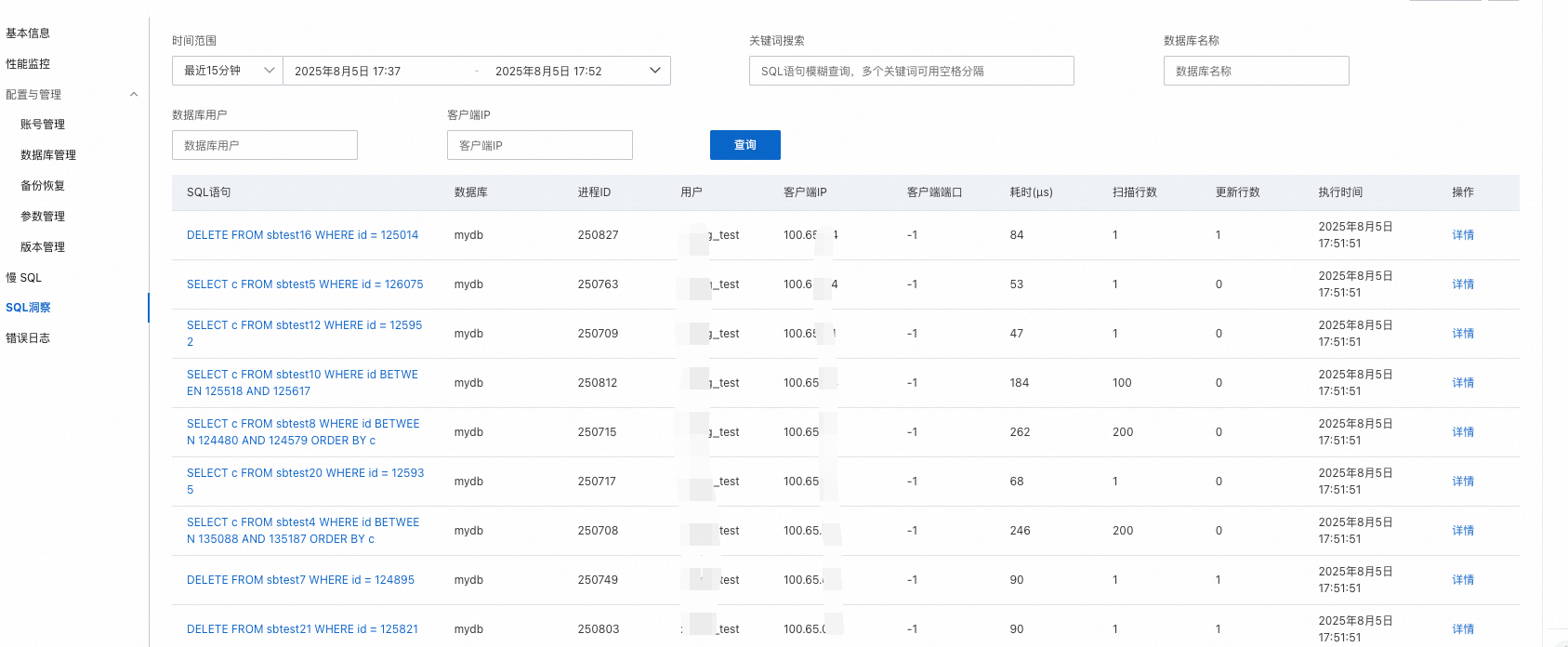Open DELETE FROM sbtest7 statement link
This screenshot has width=1568, height=647.
point(301,580)
